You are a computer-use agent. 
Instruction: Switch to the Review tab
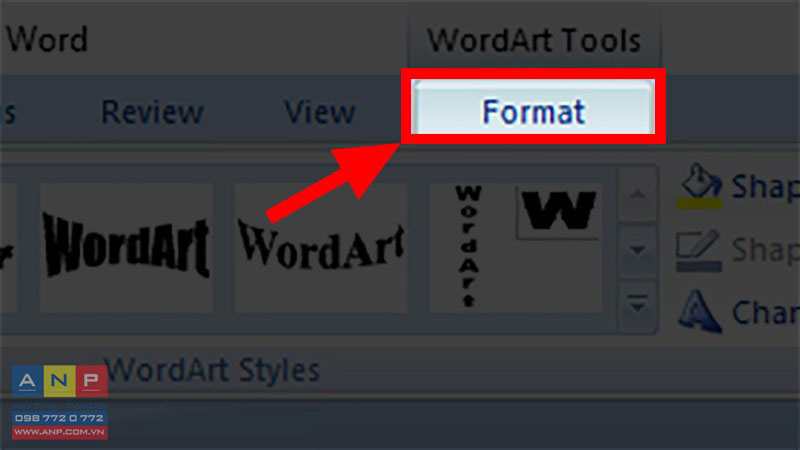point(153,112)
